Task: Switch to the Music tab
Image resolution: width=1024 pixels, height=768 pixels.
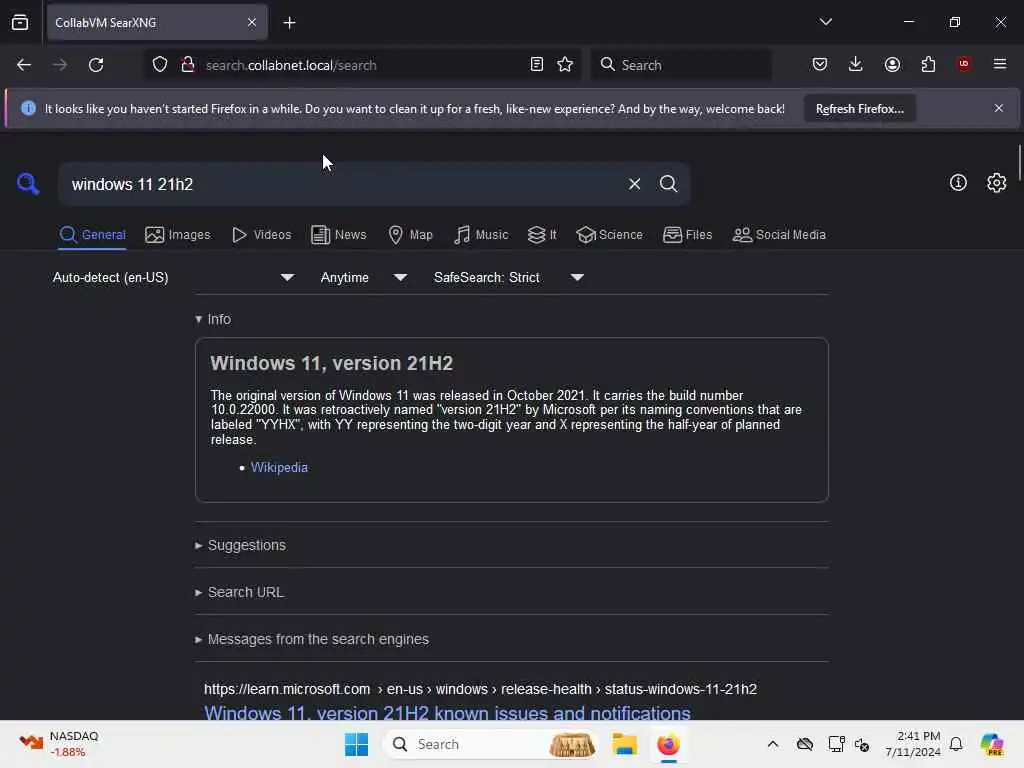Action: coord(481,235)
